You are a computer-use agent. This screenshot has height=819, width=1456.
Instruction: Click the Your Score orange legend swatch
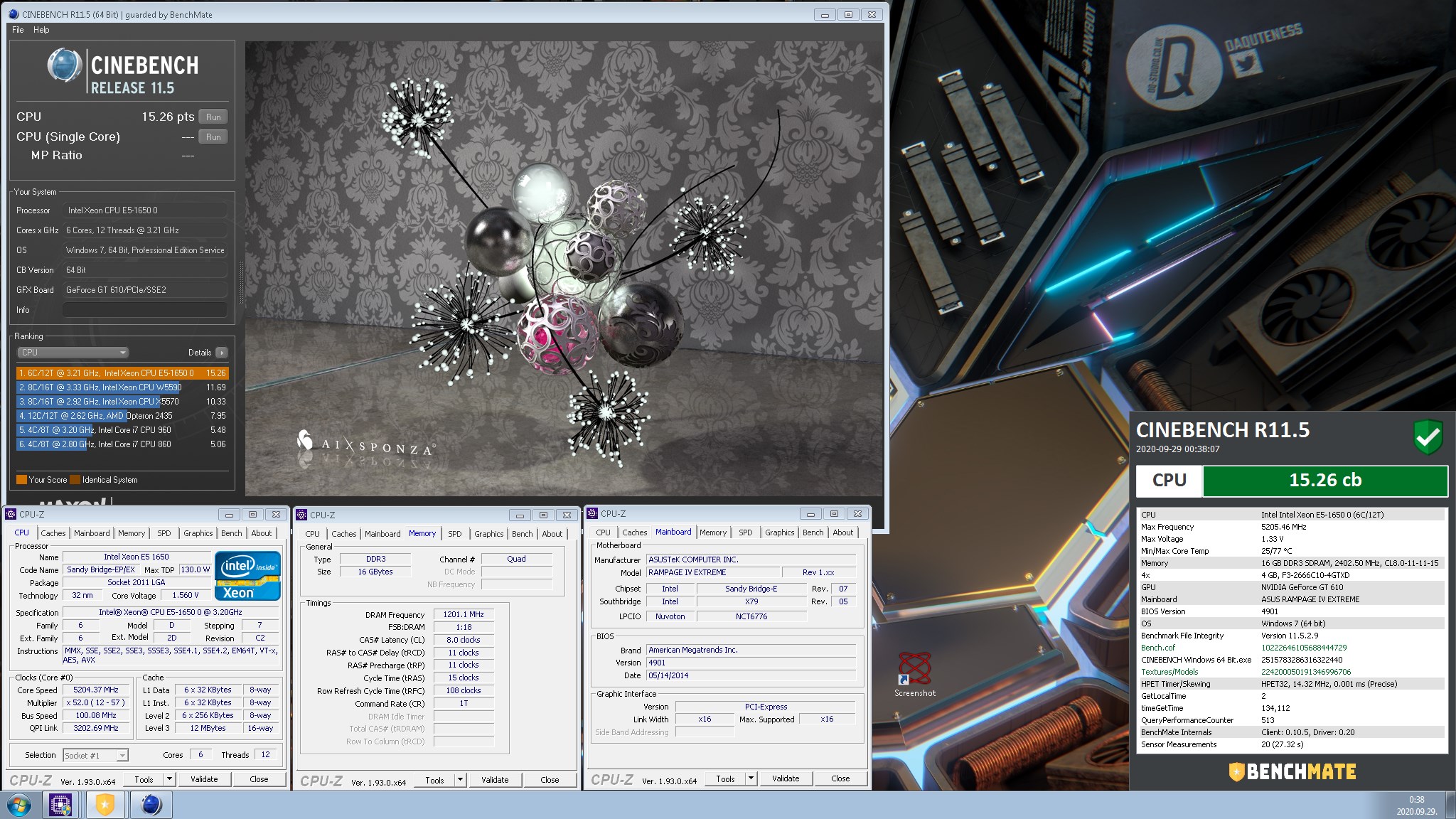[x=21, y=480]
